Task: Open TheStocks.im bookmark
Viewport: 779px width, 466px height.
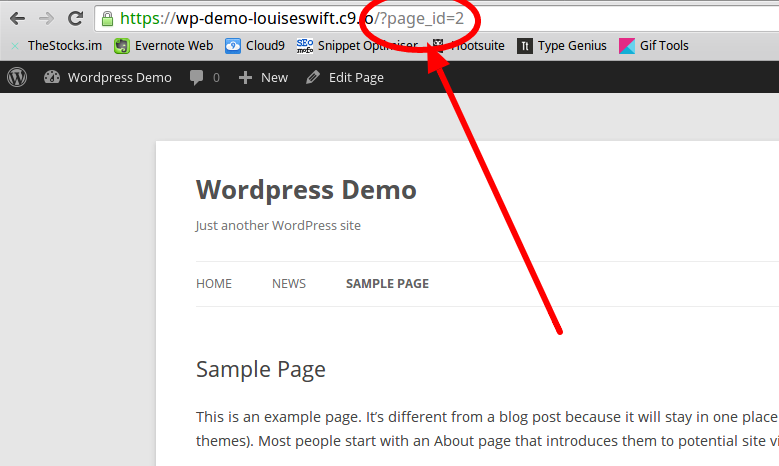Action: pyautogui.click(x=57, y=45)
